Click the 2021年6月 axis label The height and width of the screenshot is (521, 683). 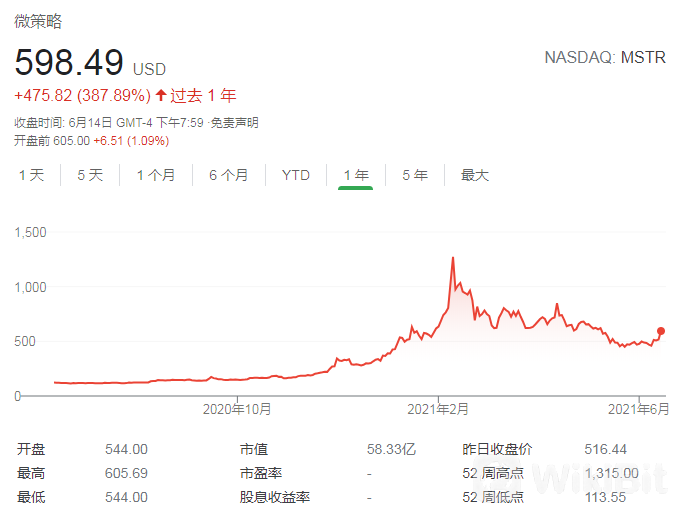pyautogui.click(x=639, y=409)
